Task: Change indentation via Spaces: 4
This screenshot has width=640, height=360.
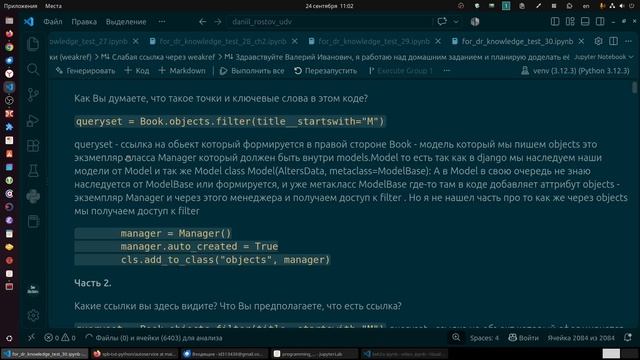Action: click(x=484, y=338)
